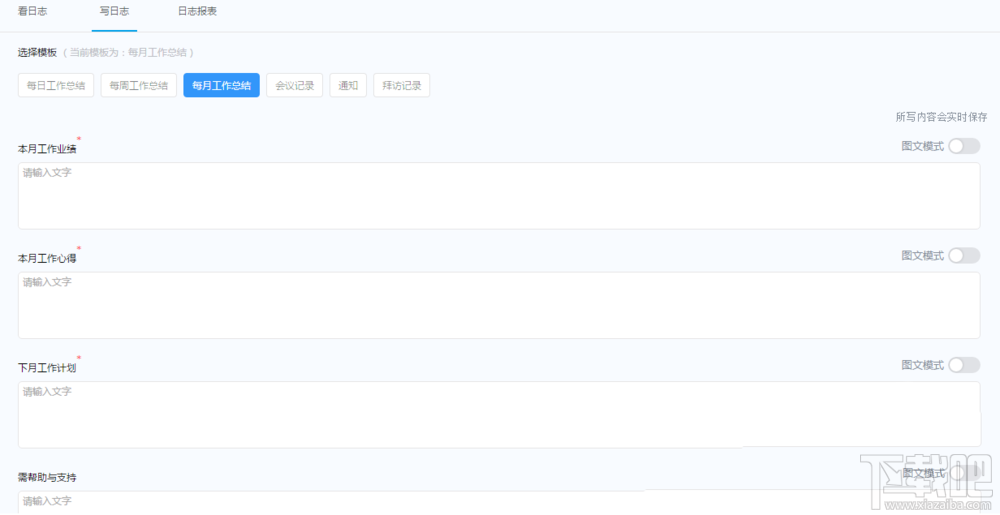The image size is (1000, 515).
Task: Pick the 通知 template
Action: pos(348,85)
